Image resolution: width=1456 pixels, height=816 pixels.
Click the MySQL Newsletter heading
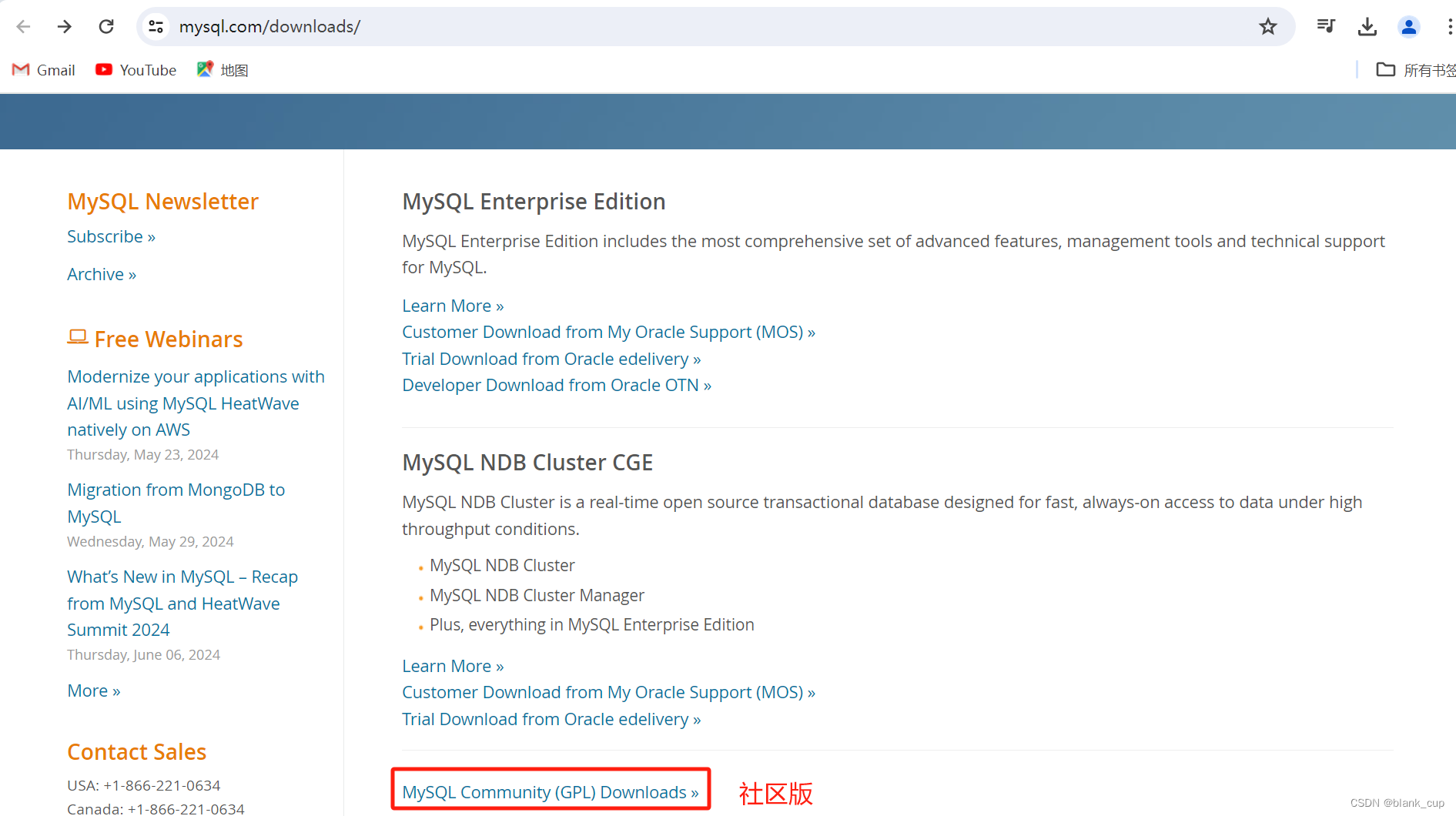tap(162, 201)
